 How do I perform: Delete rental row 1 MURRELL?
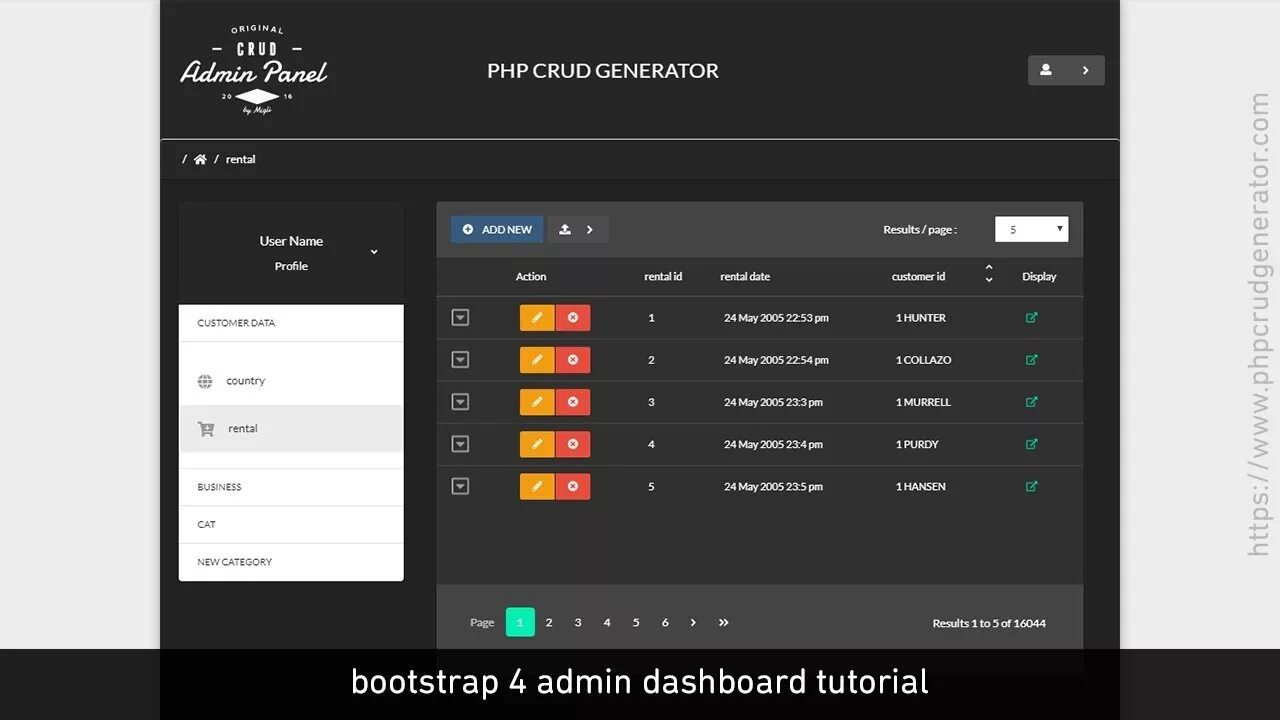pos(573,402)
